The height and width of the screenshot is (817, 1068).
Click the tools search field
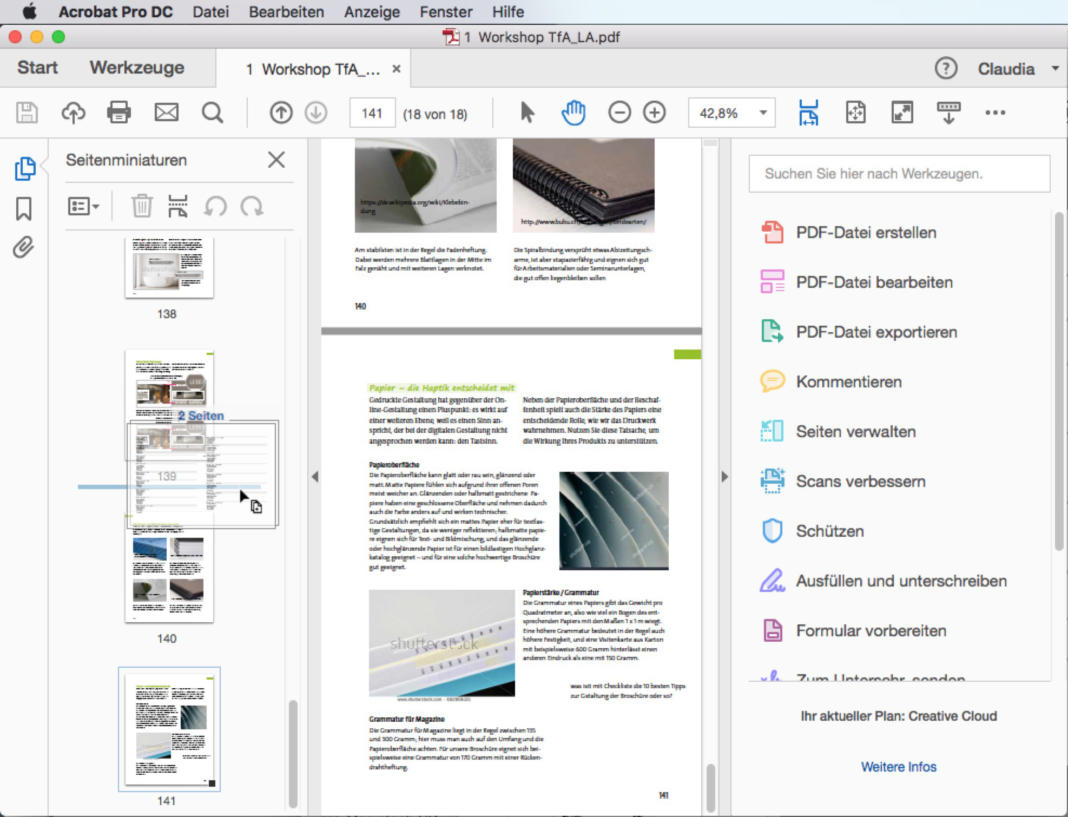(x=899, y=174)
